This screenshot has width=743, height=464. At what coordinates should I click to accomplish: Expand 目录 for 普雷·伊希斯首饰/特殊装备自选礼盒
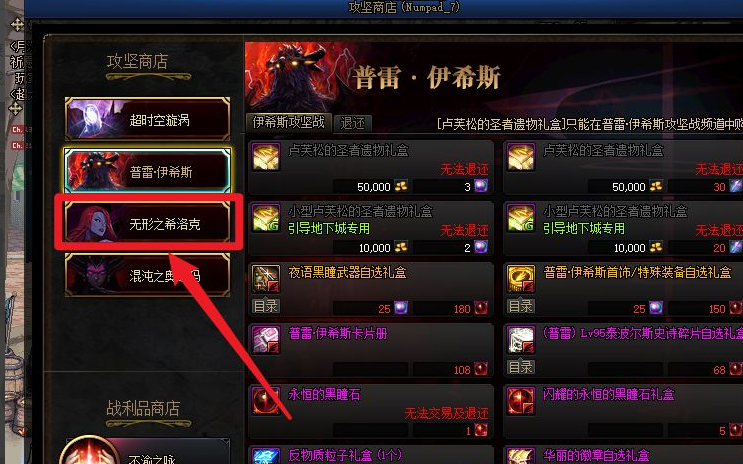(x=520, y=306)
